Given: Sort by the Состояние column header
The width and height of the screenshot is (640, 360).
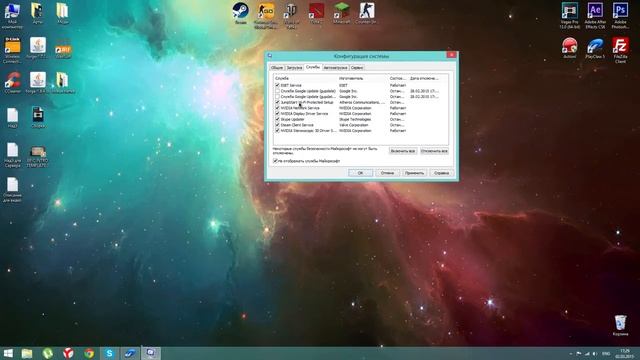Looking at the screenshot, I should click(x=398, y=78).
